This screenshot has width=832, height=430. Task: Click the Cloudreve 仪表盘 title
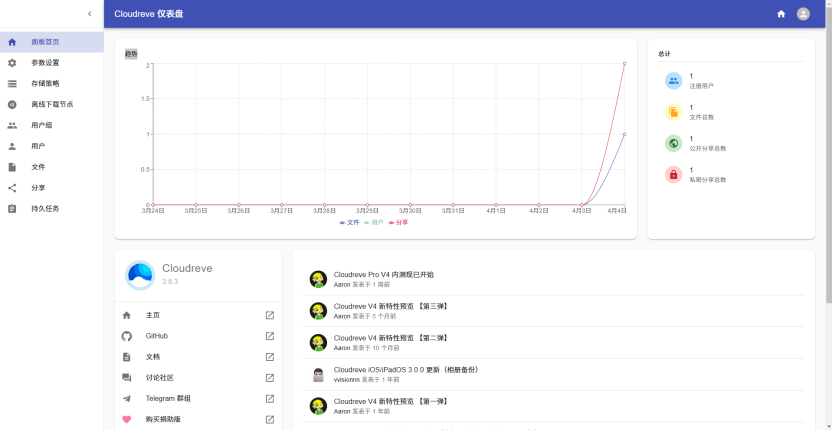(149, 14)
